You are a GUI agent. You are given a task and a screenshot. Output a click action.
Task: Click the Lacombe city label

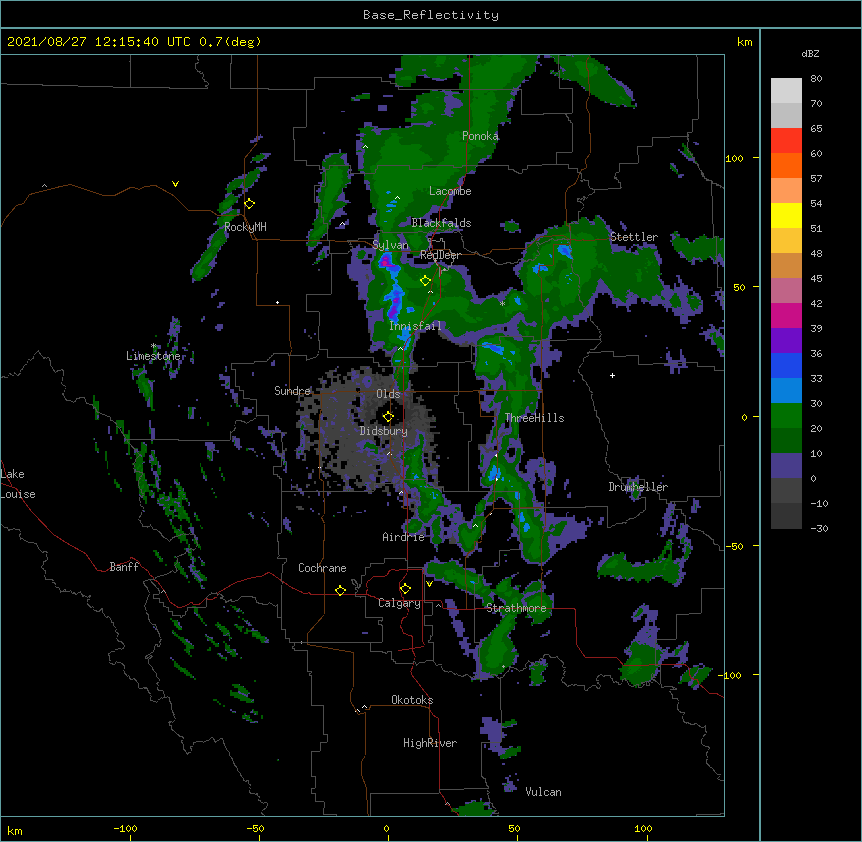point(450,191)
